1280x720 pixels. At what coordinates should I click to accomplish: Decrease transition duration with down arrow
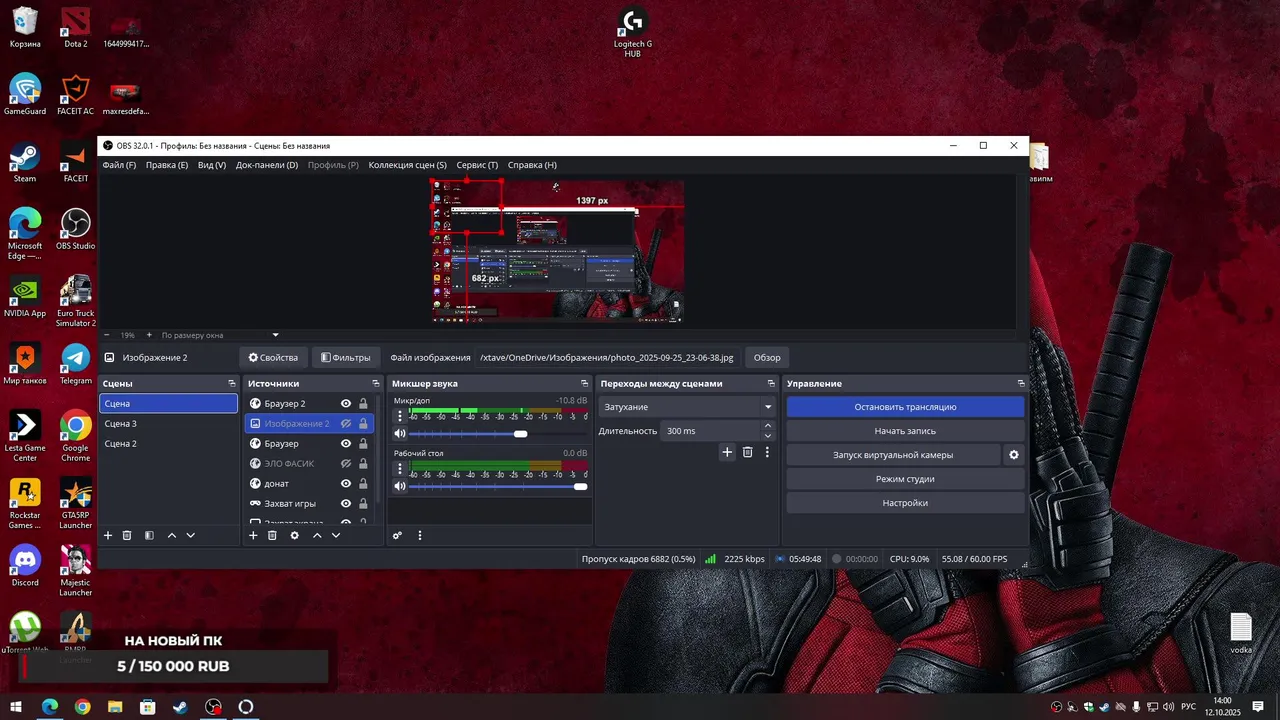coord(768,436)
